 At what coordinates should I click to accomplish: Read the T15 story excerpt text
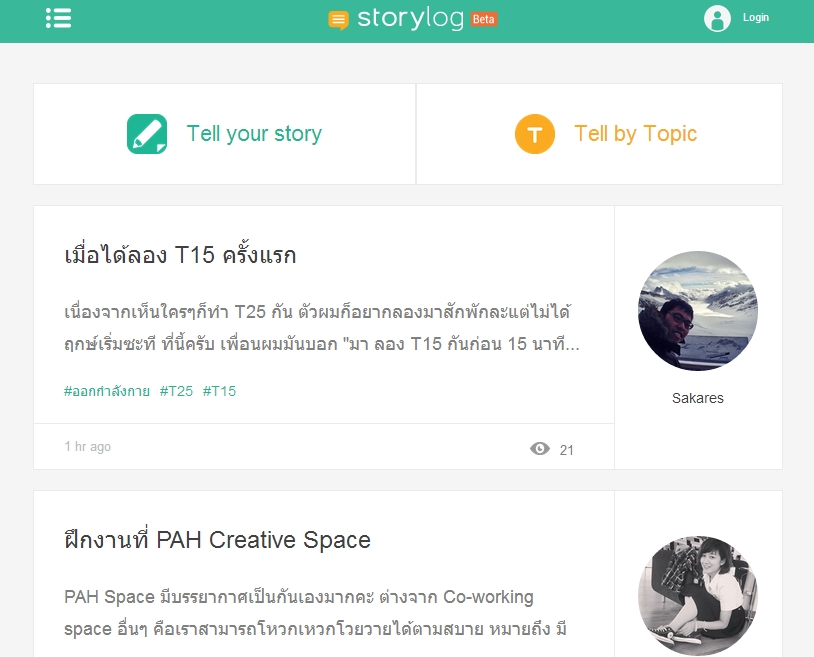tap(322, 328)
